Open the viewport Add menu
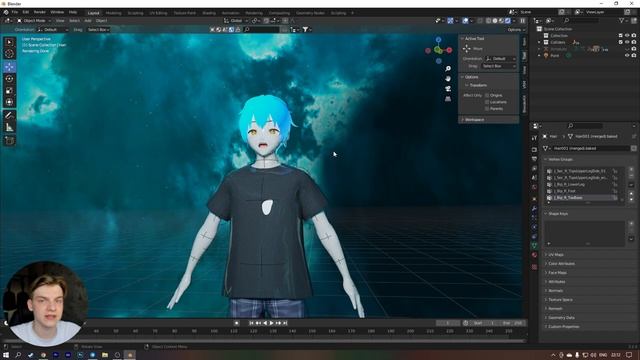This screenshot has width=640, height=360. click(x=88, y=20)
